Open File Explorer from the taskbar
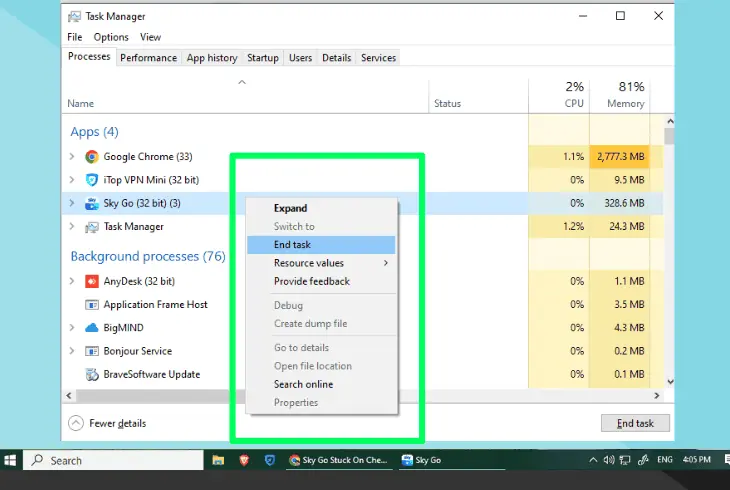730x490 pixels. coord(218,460)
